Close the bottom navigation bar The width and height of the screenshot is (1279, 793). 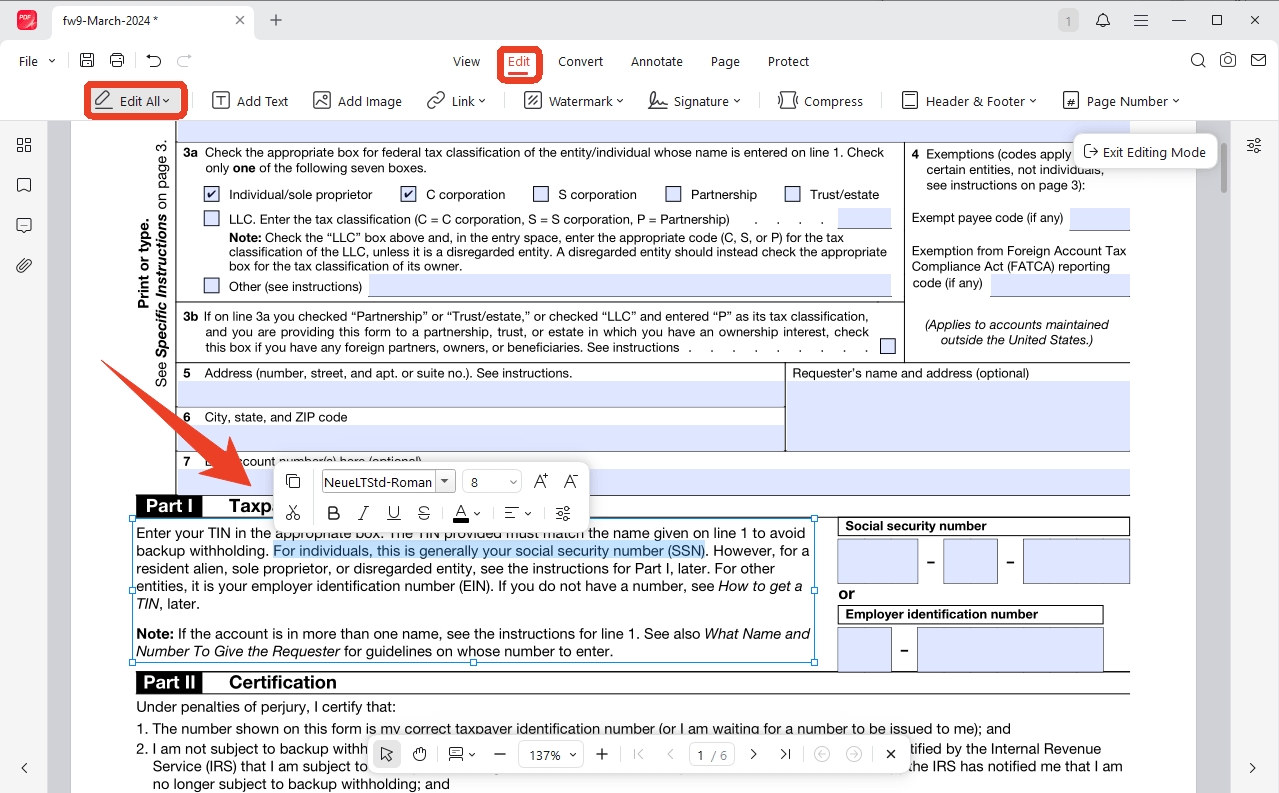point(891,755)
